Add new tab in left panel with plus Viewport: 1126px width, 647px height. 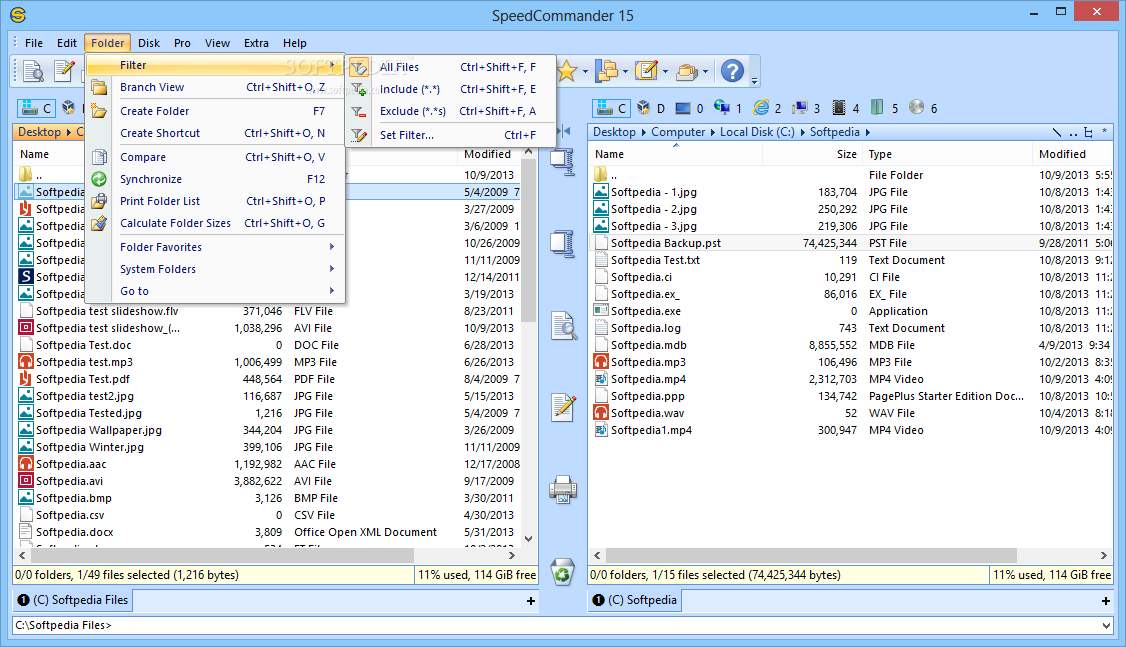(531, 601)
